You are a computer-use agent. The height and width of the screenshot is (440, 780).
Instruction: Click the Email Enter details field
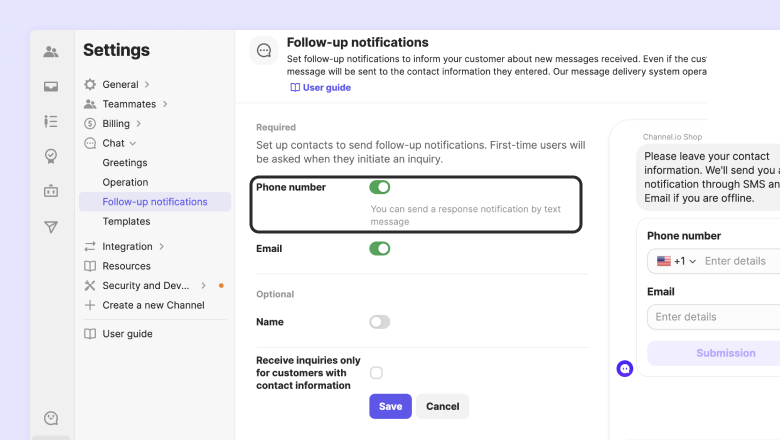coord(715,317)
